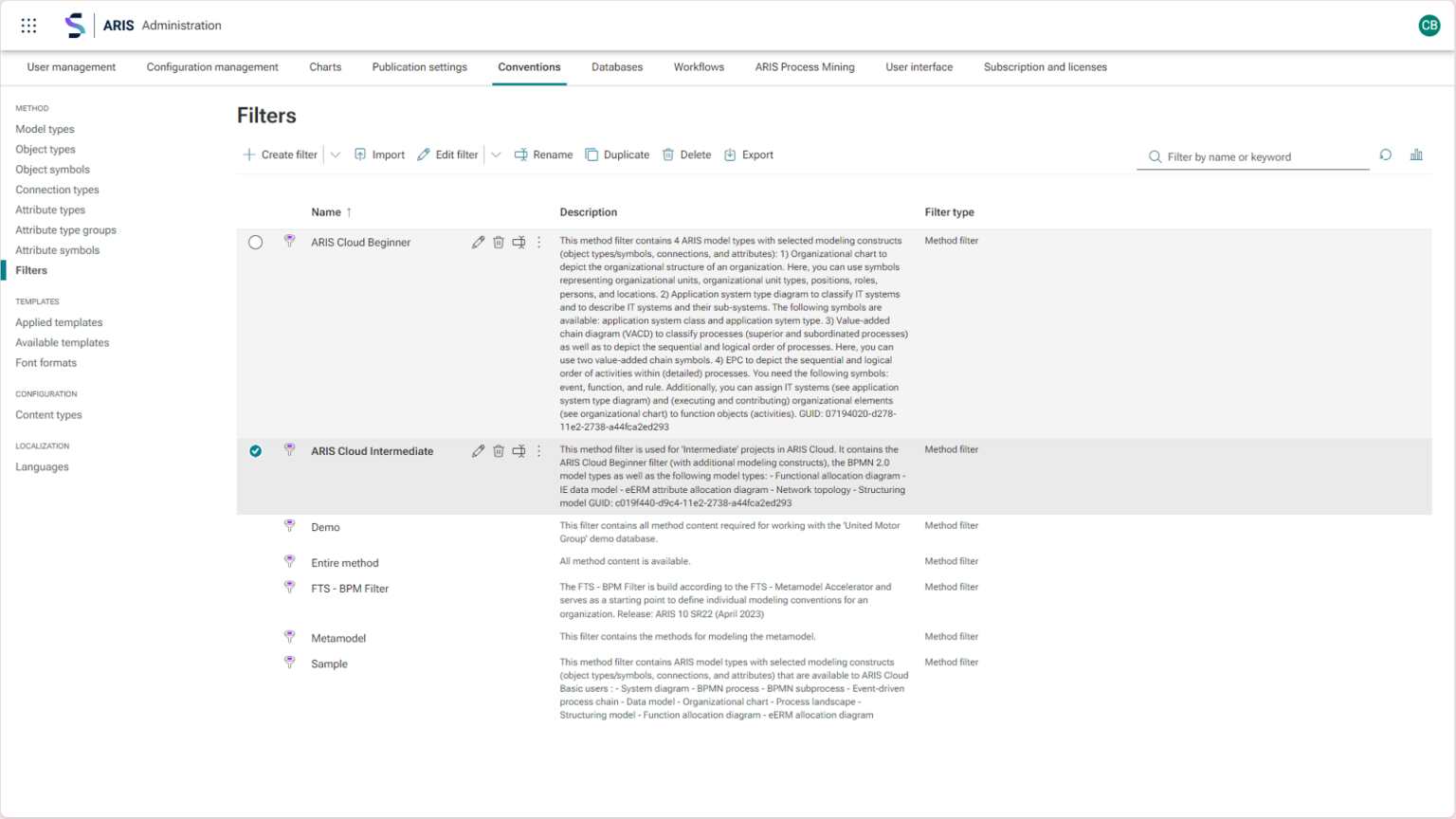Select the Entire method filter row
Screen dimensions: 1456x819
point(345,563)
